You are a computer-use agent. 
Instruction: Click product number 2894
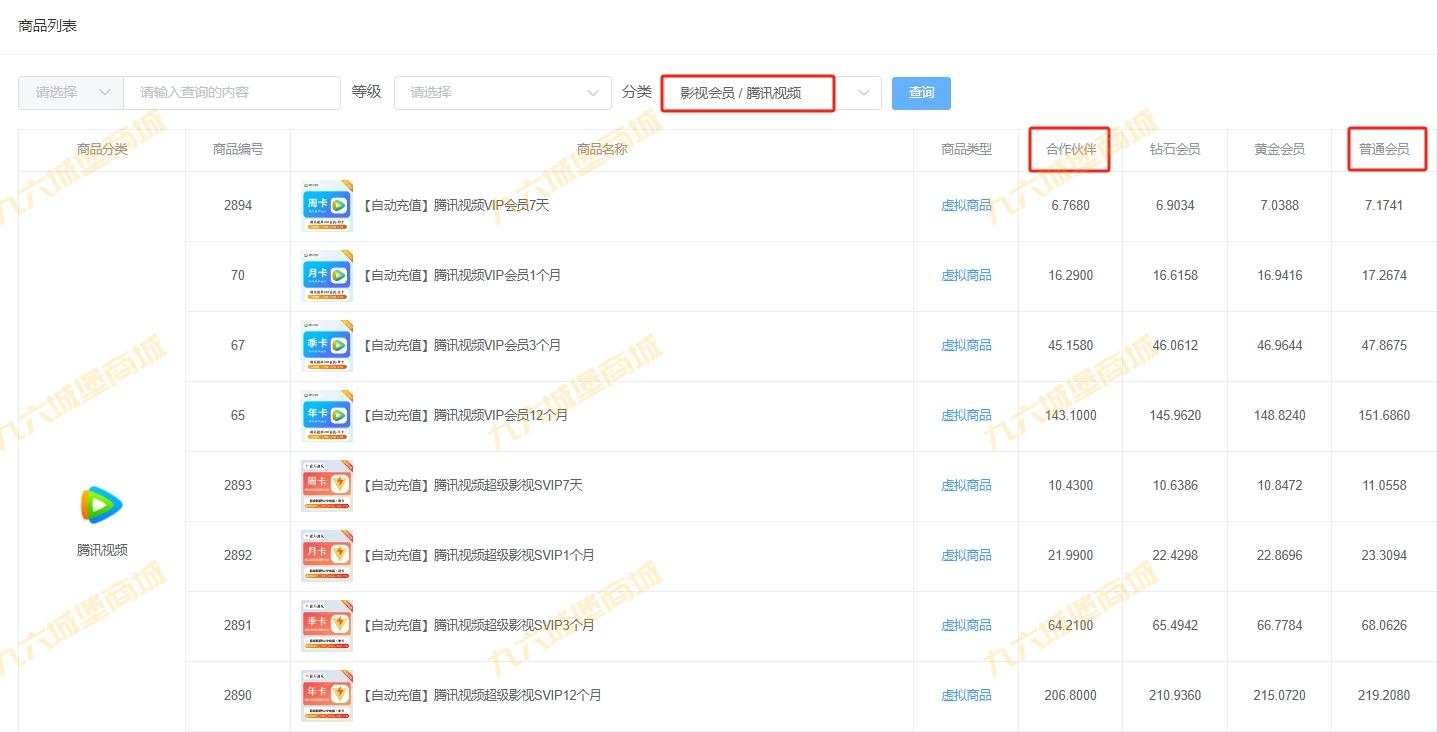click(x=238, y=205)
